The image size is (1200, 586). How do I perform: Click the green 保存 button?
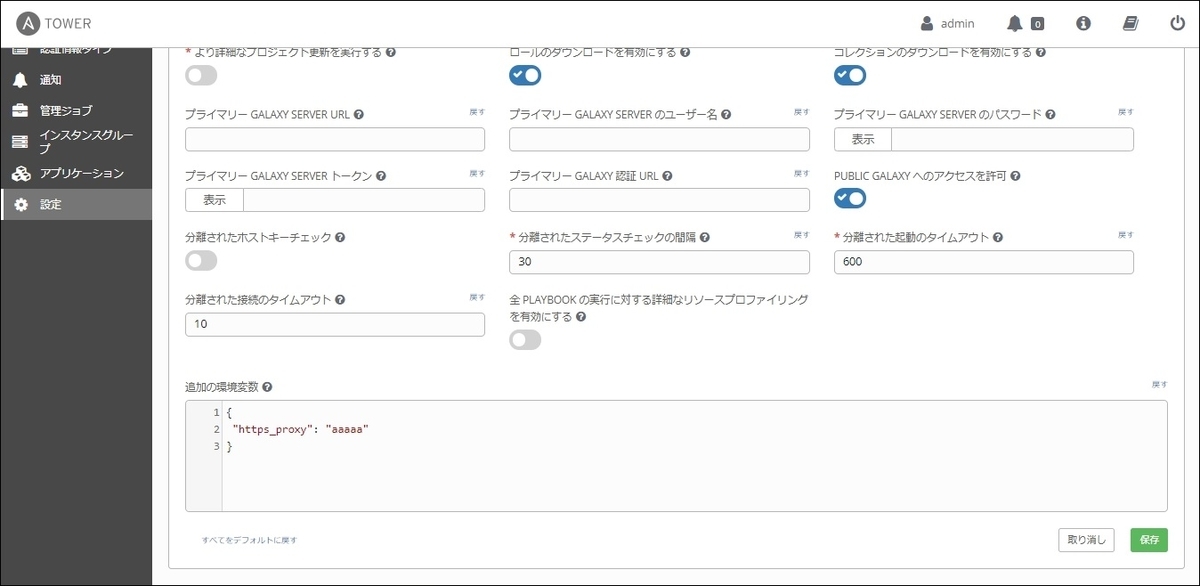(1149, 540)
